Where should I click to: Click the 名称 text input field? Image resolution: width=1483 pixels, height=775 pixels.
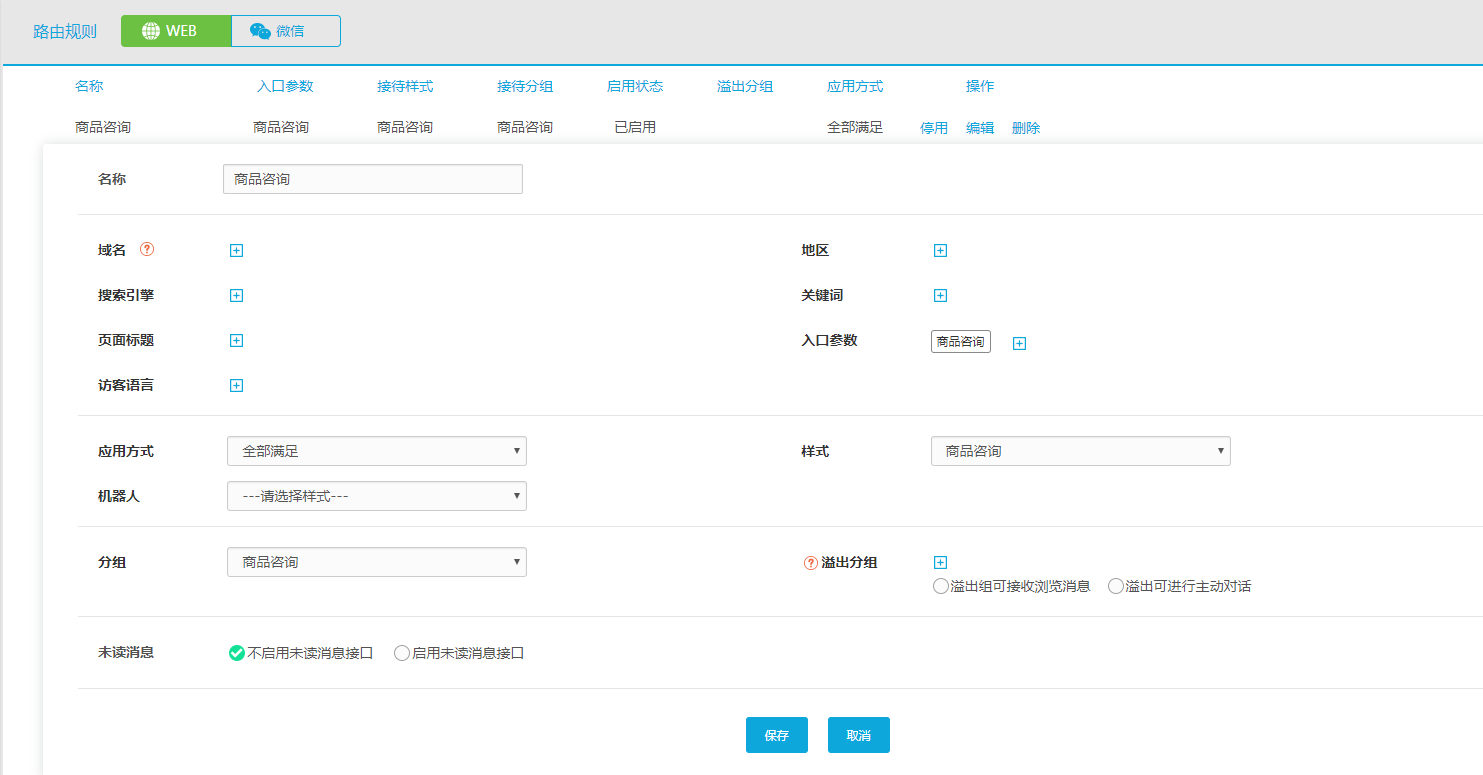tap(372, 179)
